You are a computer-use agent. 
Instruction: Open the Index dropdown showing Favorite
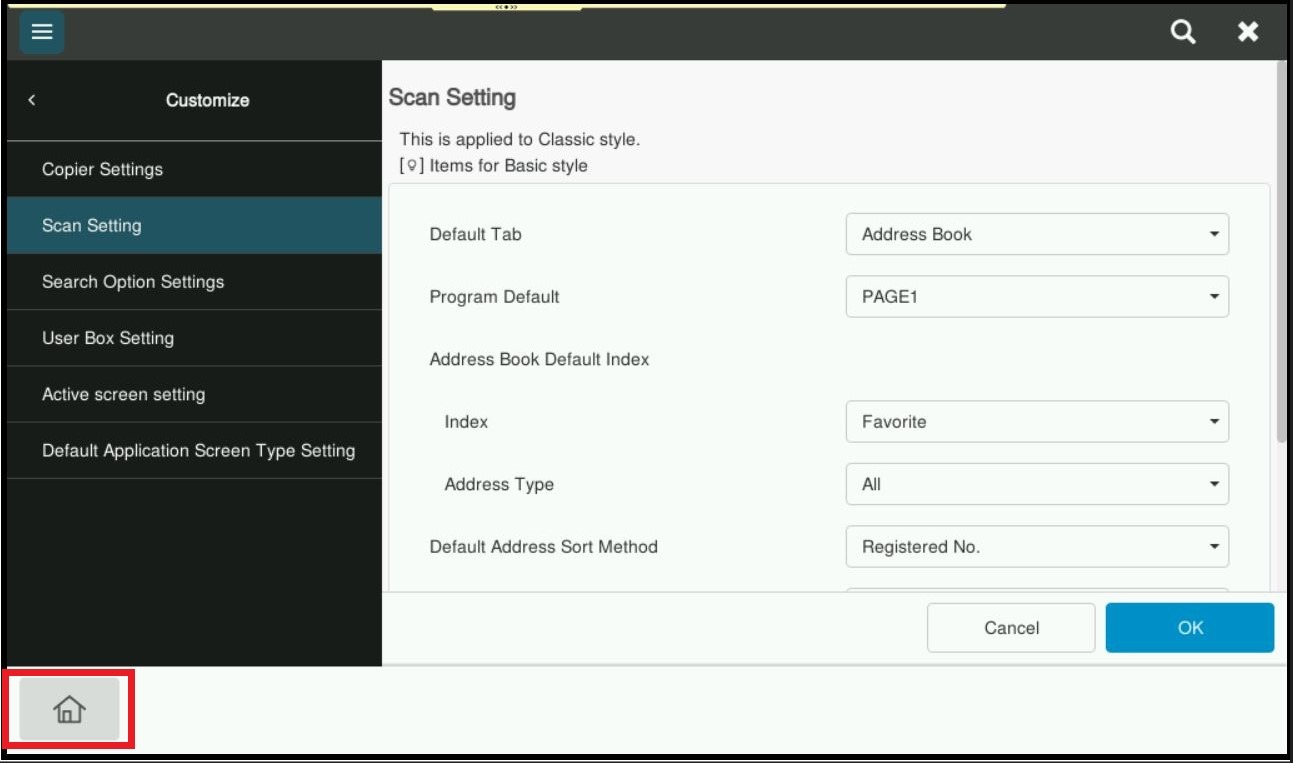(1036, 422)
